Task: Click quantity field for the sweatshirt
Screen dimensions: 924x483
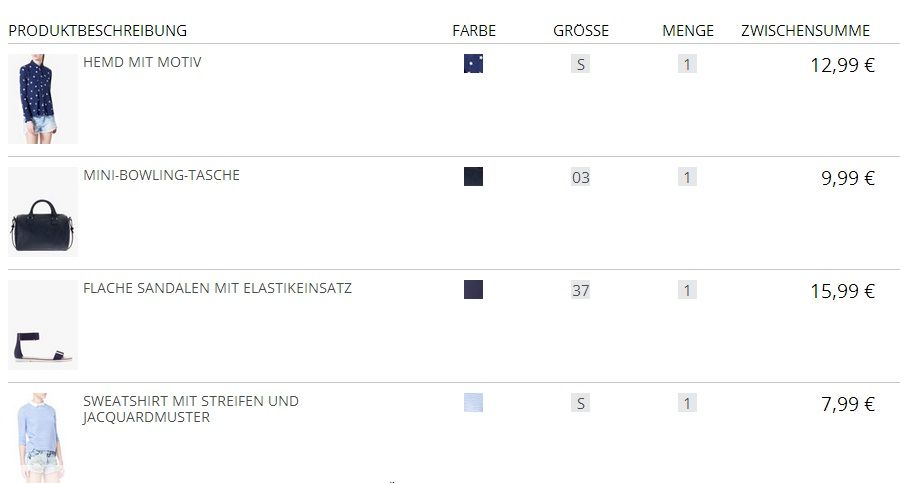Action: [x=687, y=404]
